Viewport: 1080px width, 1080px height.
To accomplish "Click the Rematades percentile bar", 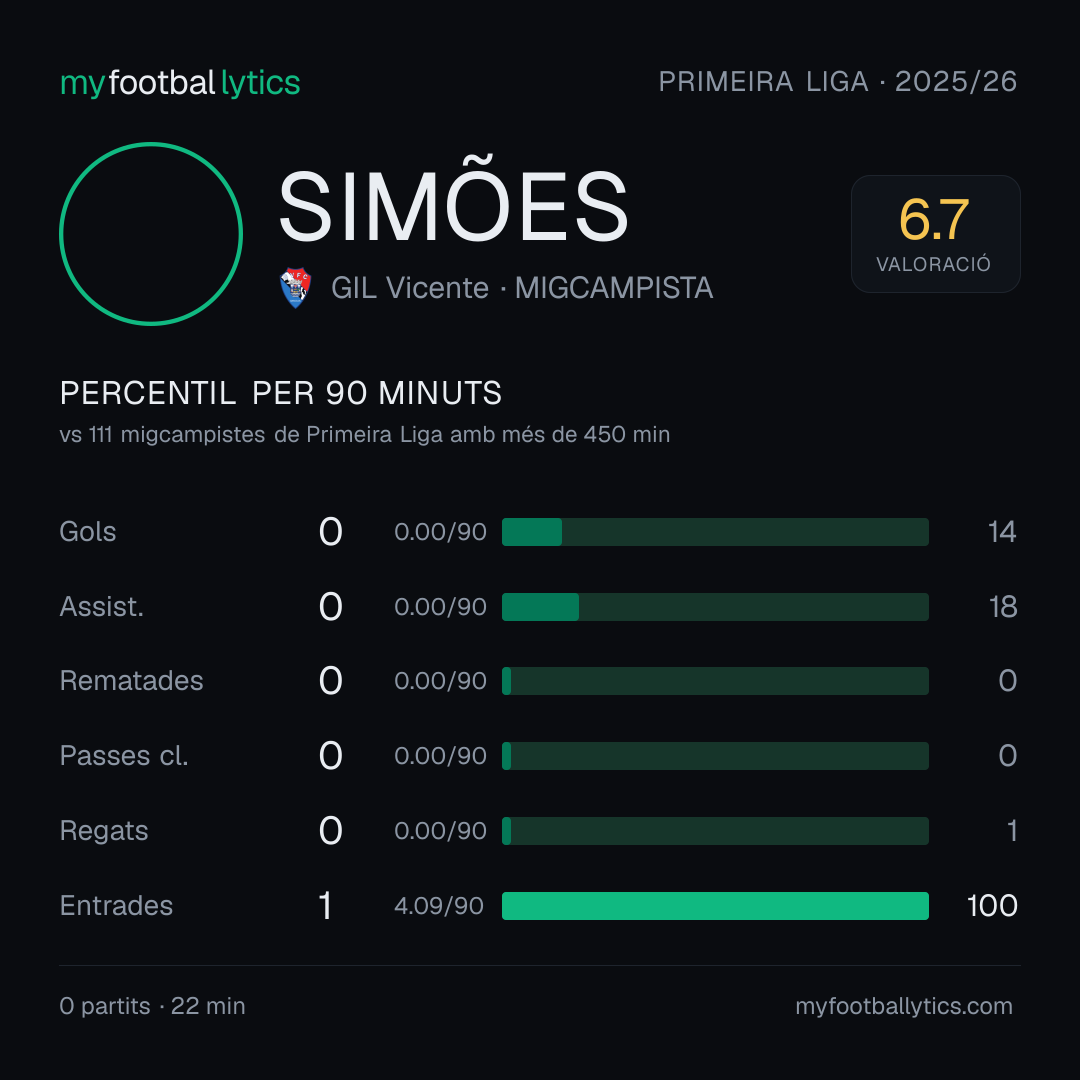I will point(715,681).
